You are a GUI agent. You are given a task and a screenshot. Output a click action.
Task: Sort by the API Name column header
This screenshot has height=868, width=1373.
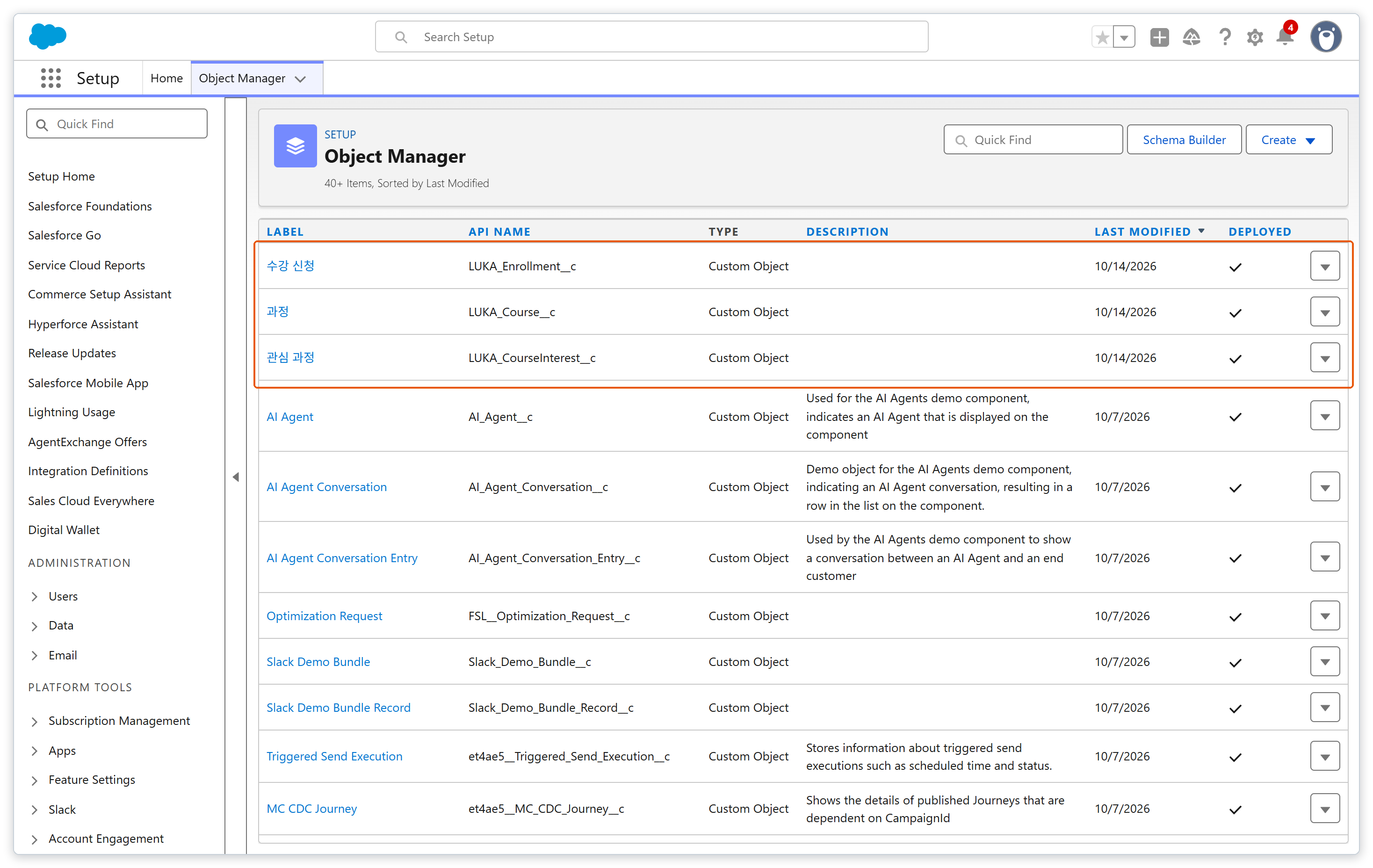499,231
